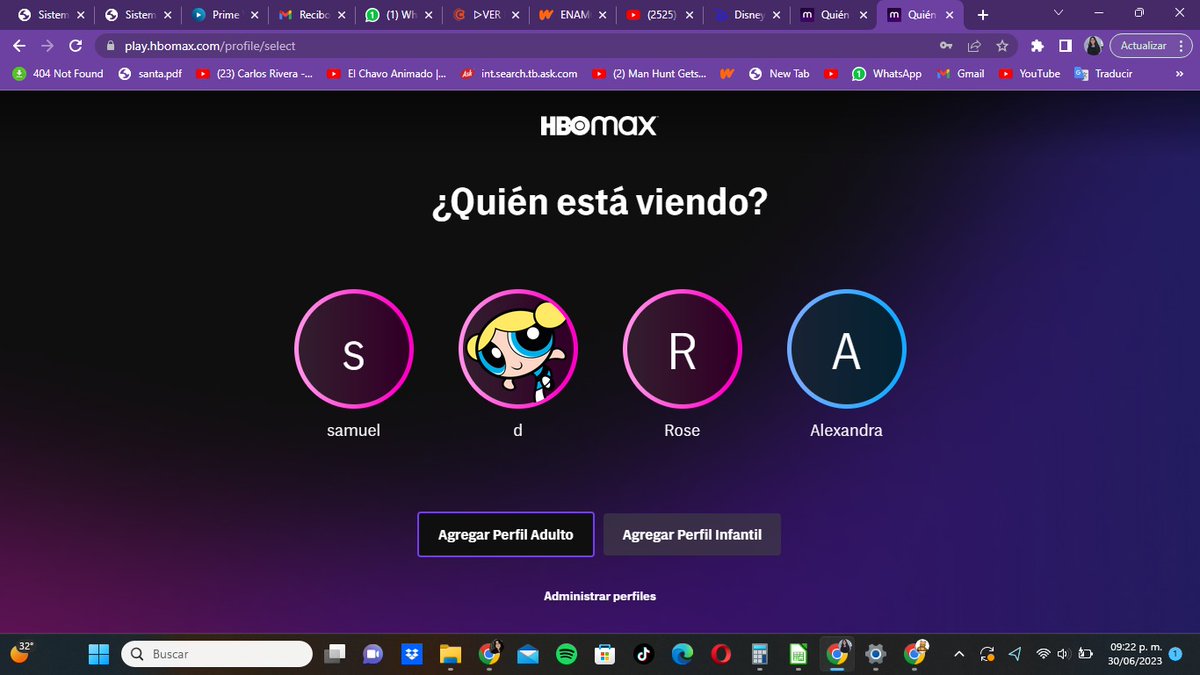
Task: Switch to the Prime Video tab
Action: click(220, 14)
